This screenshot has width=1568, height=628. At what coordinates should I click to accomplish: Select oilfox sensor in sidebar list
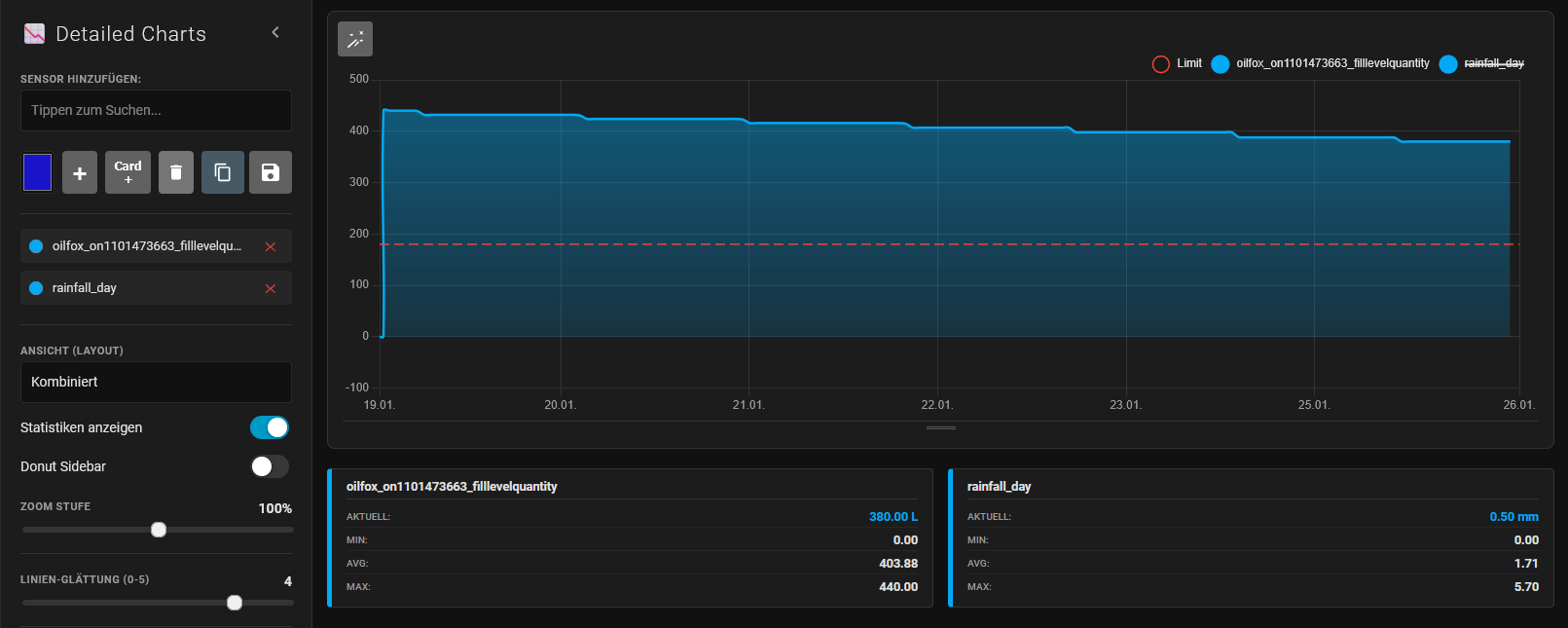tap(146, 246)
